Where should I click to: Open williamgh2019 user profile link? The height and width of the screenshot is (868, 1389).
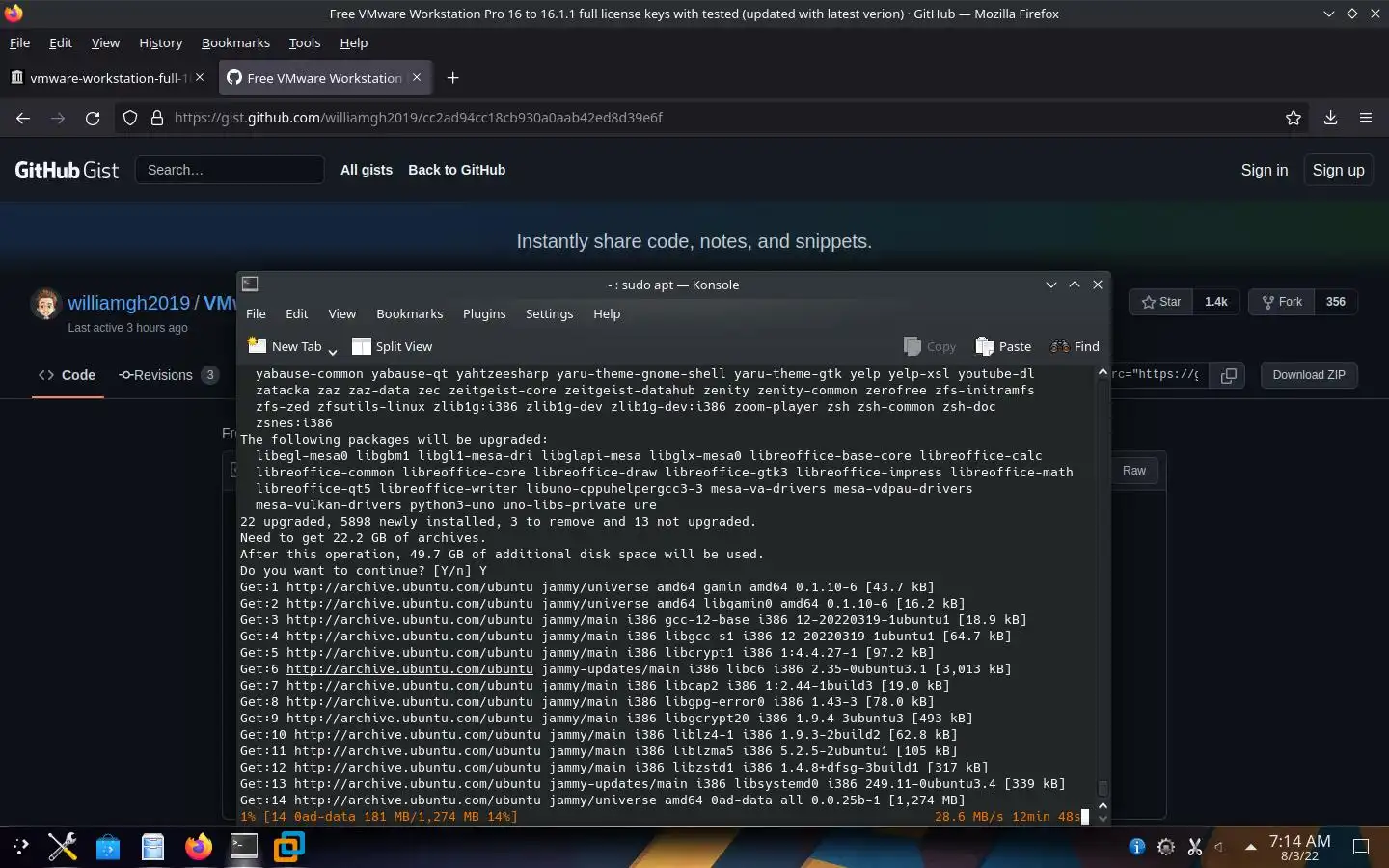(128, 303)
